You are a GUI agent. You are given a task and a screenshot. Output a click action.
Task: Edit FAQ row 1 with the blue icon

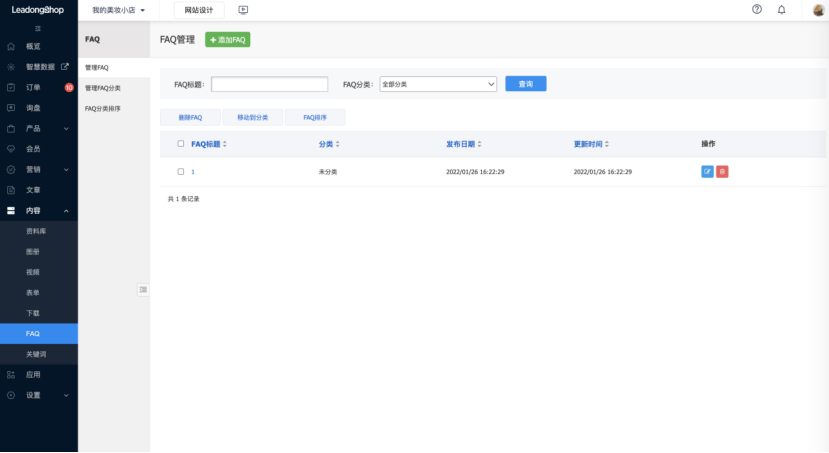[707, 171]
